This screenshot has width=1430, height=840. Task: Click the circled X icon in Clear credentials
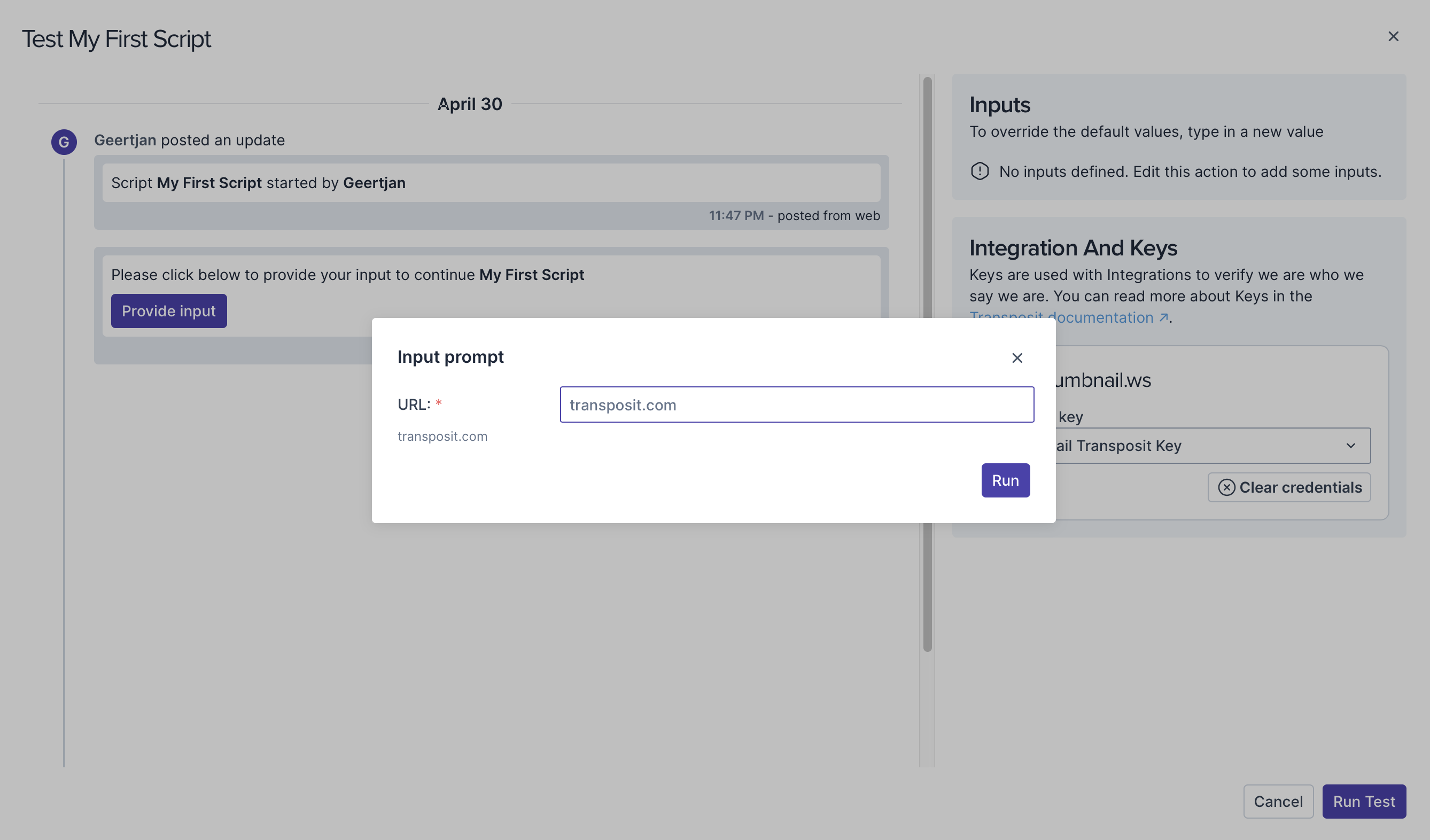coord(1226,487)
